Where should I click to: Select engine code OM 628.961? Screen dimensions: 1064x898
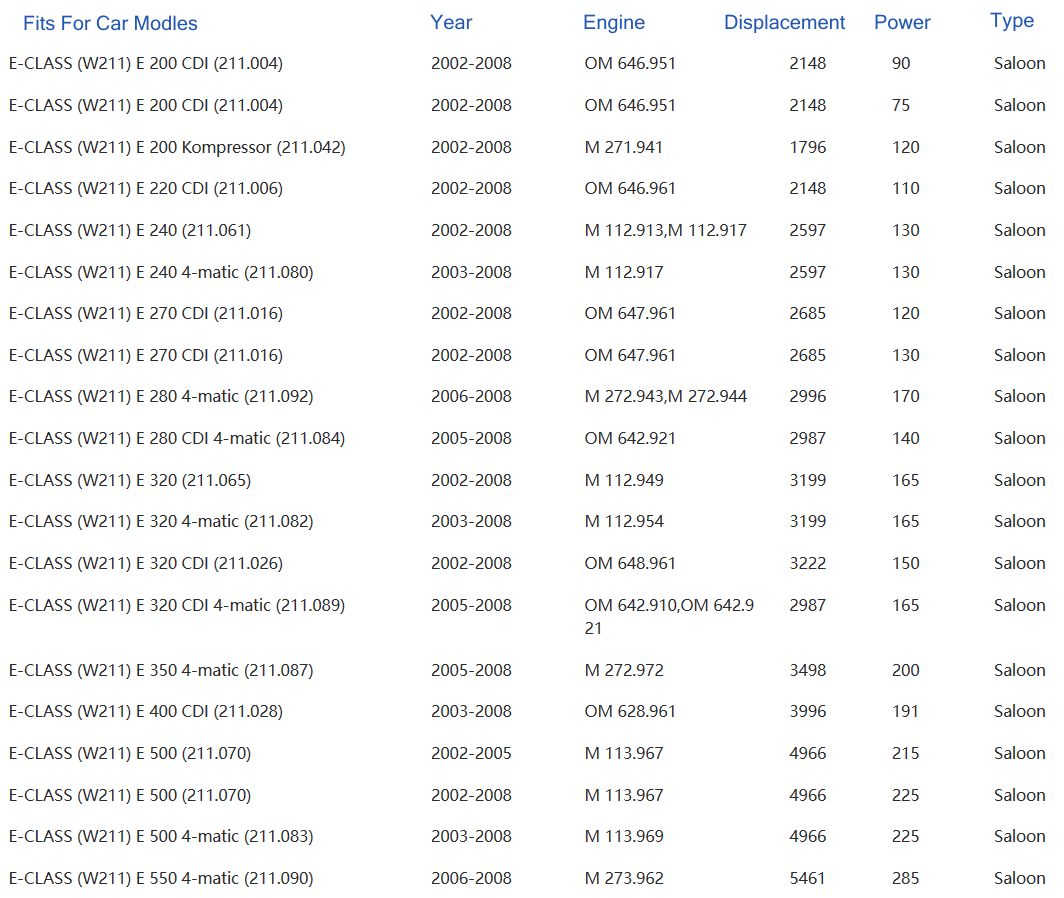pyautogui.click(x=630, y=711)
